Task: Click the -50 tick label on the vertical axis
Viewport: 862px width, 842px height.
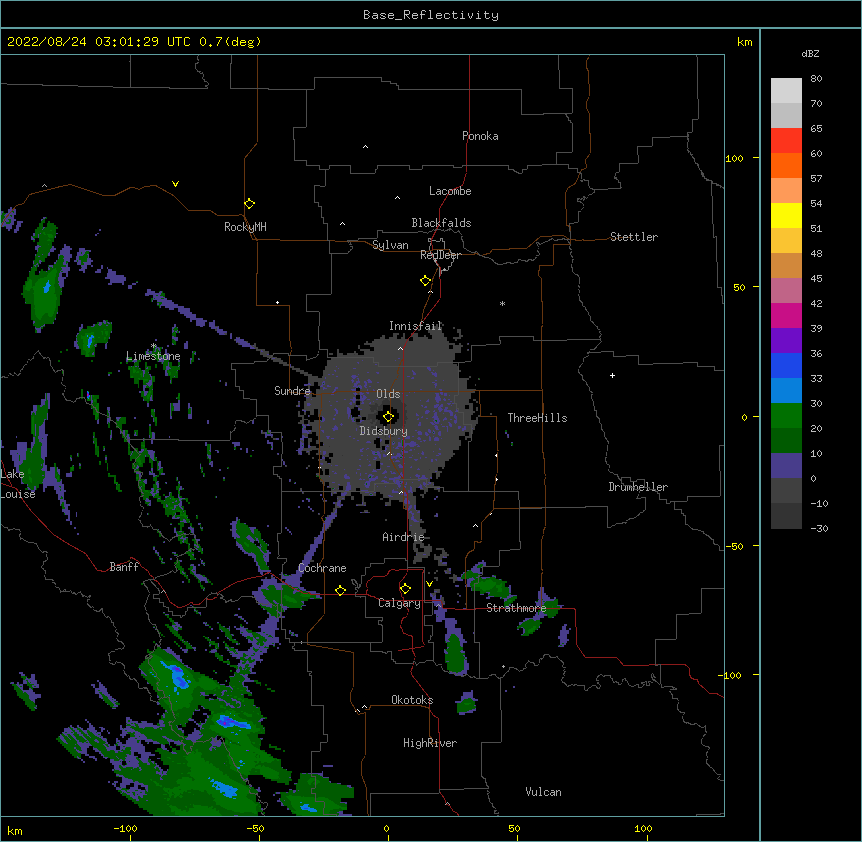Action: point(734,546)
